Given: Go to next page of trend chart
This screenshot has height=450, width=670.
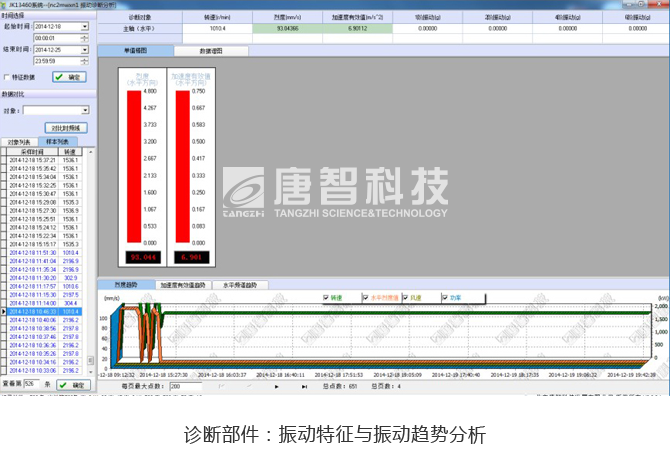Looking at the screenshot, I should pos(276,386).
